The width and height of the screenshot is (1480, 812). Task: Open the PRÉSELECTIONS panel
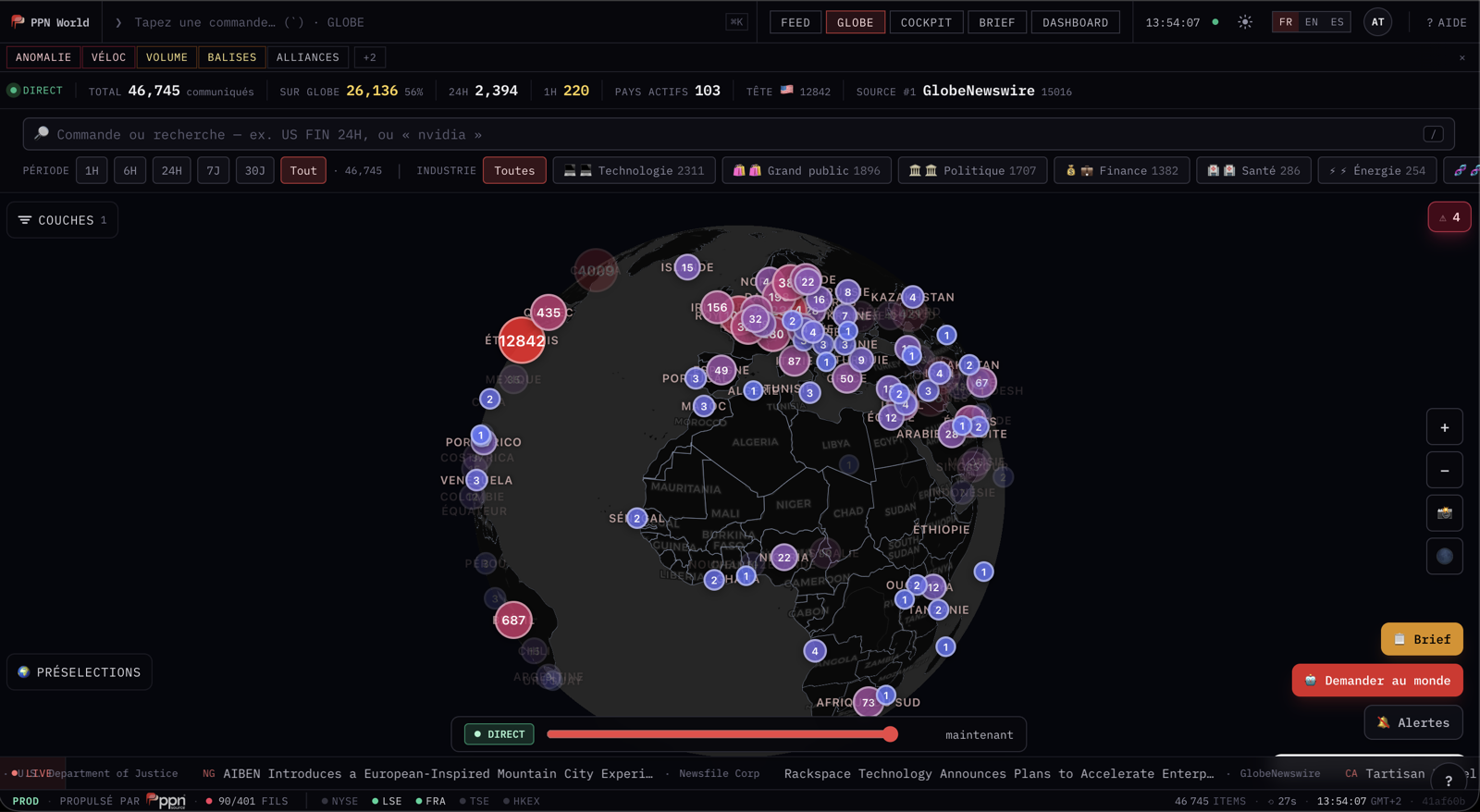[80, 672]
